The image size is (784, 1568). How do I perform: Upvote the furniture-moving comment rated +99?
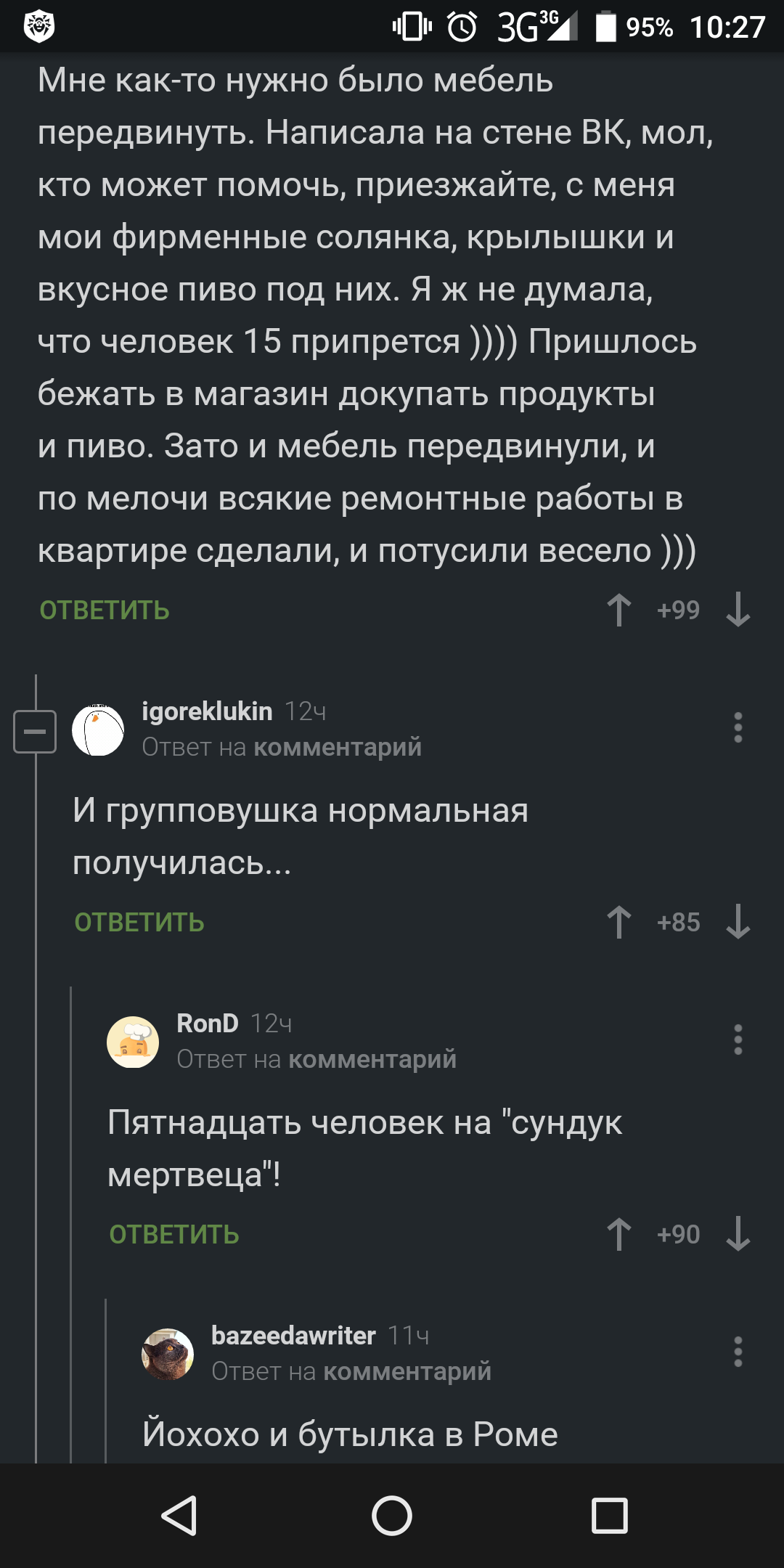pos(619,610)
